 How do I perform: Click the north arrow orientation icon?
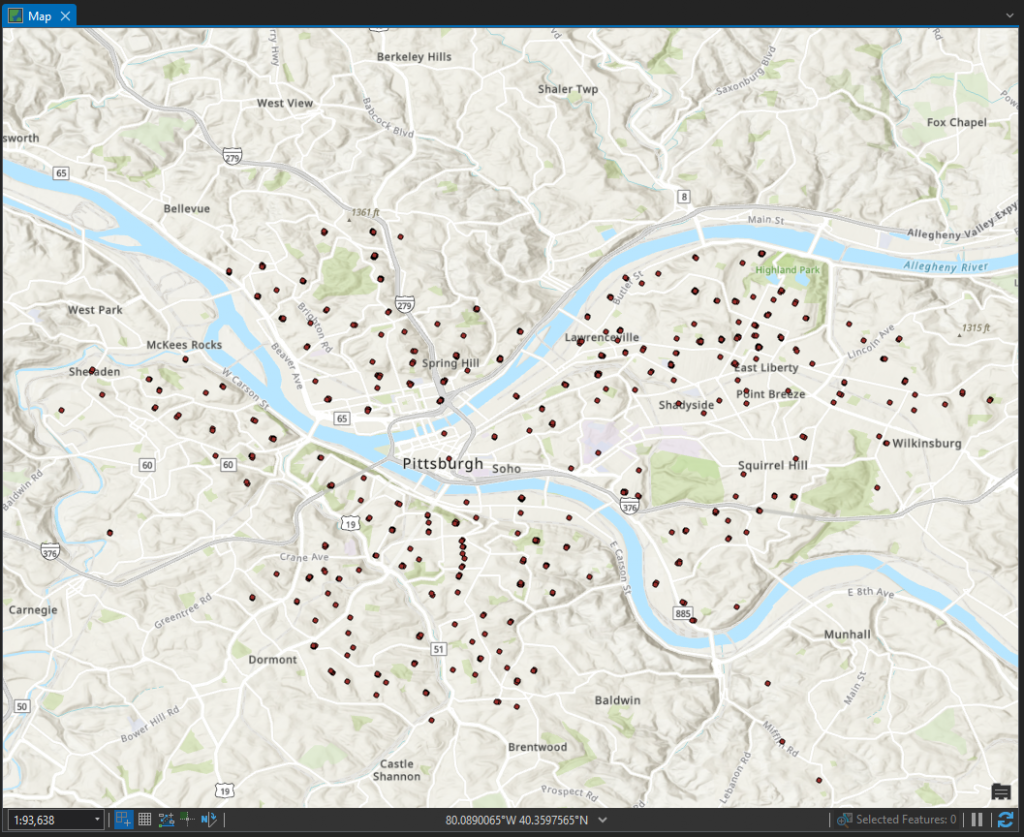click(x=208, y=820)
